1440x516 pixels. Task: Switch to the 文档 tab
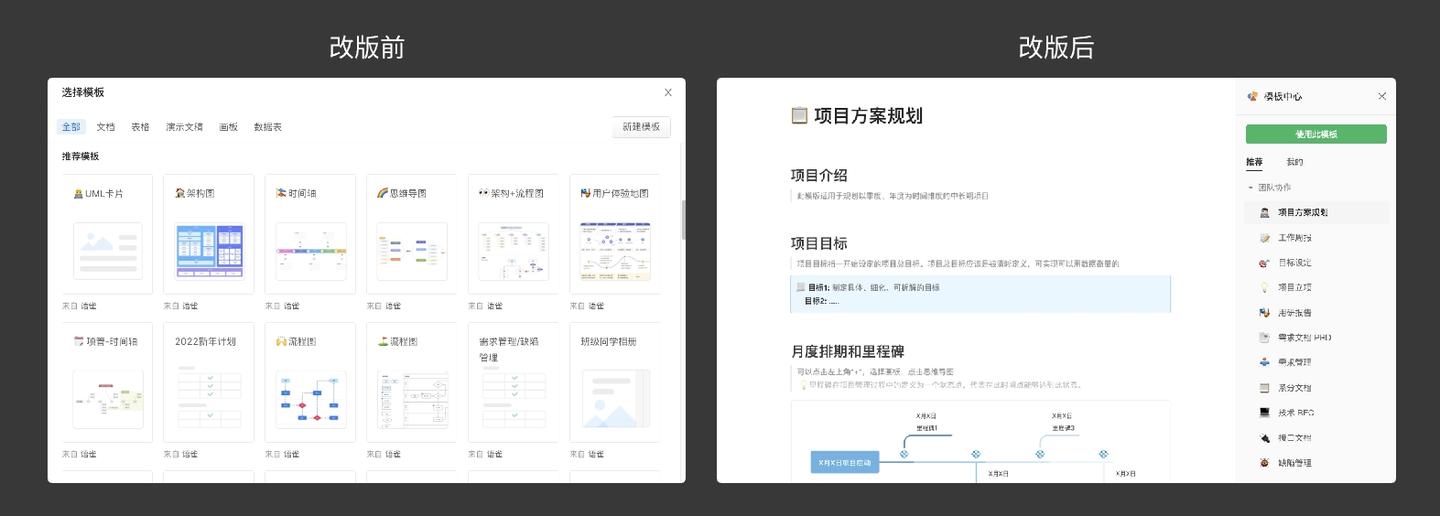point(106,127)
